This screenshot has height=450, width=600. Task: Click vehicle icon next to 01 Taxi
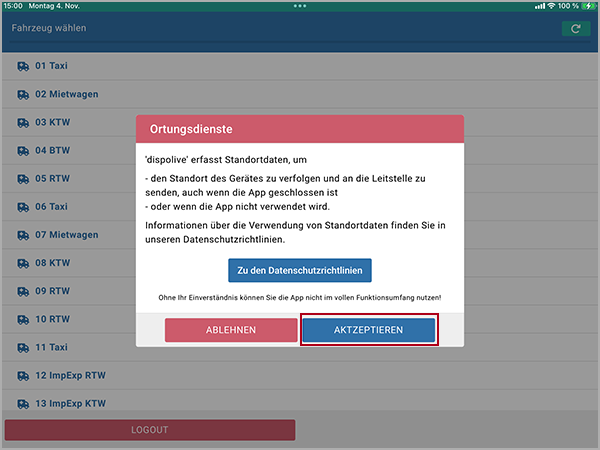click(23, 66)
